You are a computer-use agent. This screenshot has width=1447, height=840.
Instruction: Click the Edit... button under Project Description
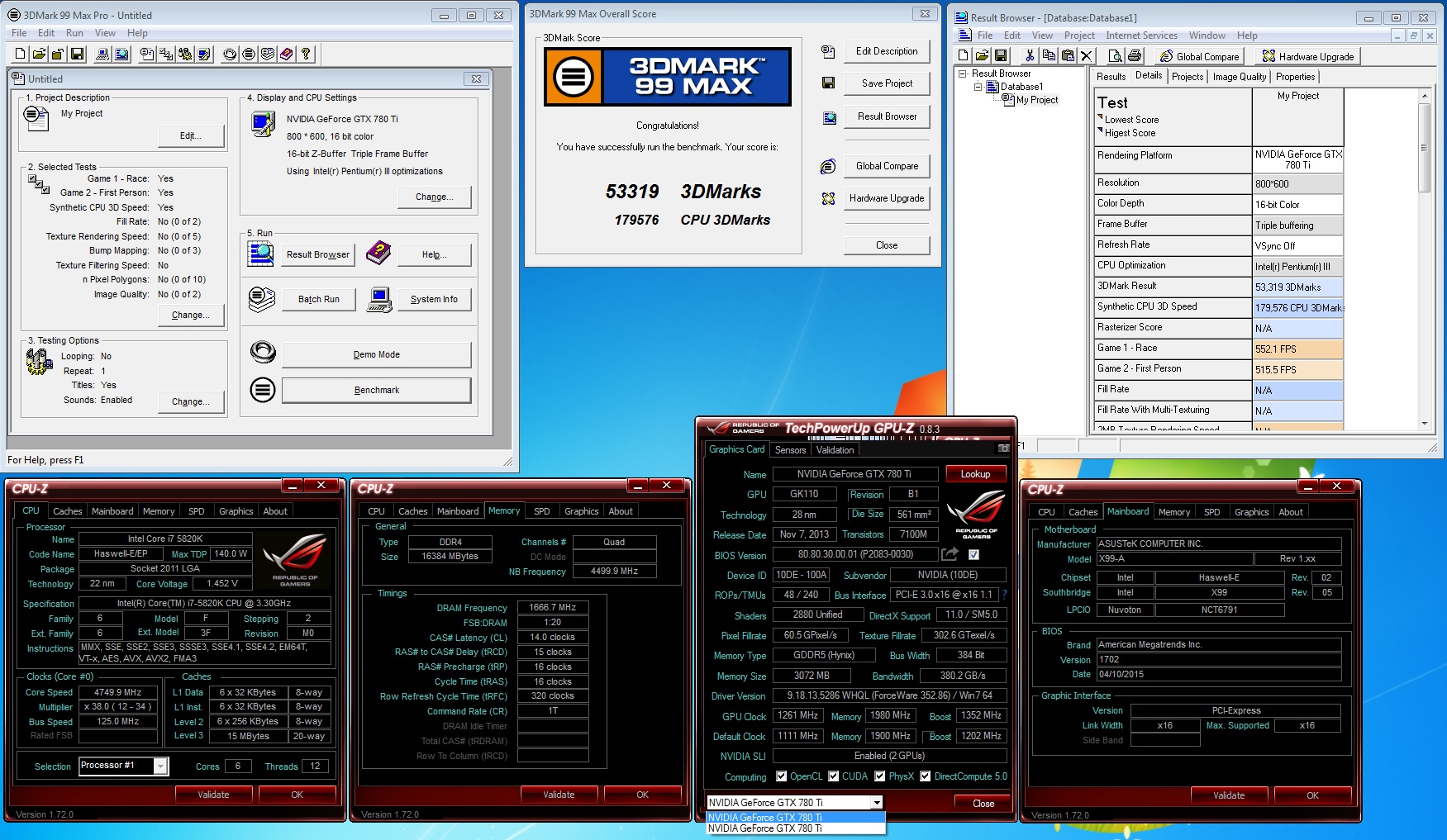(191, 135)
